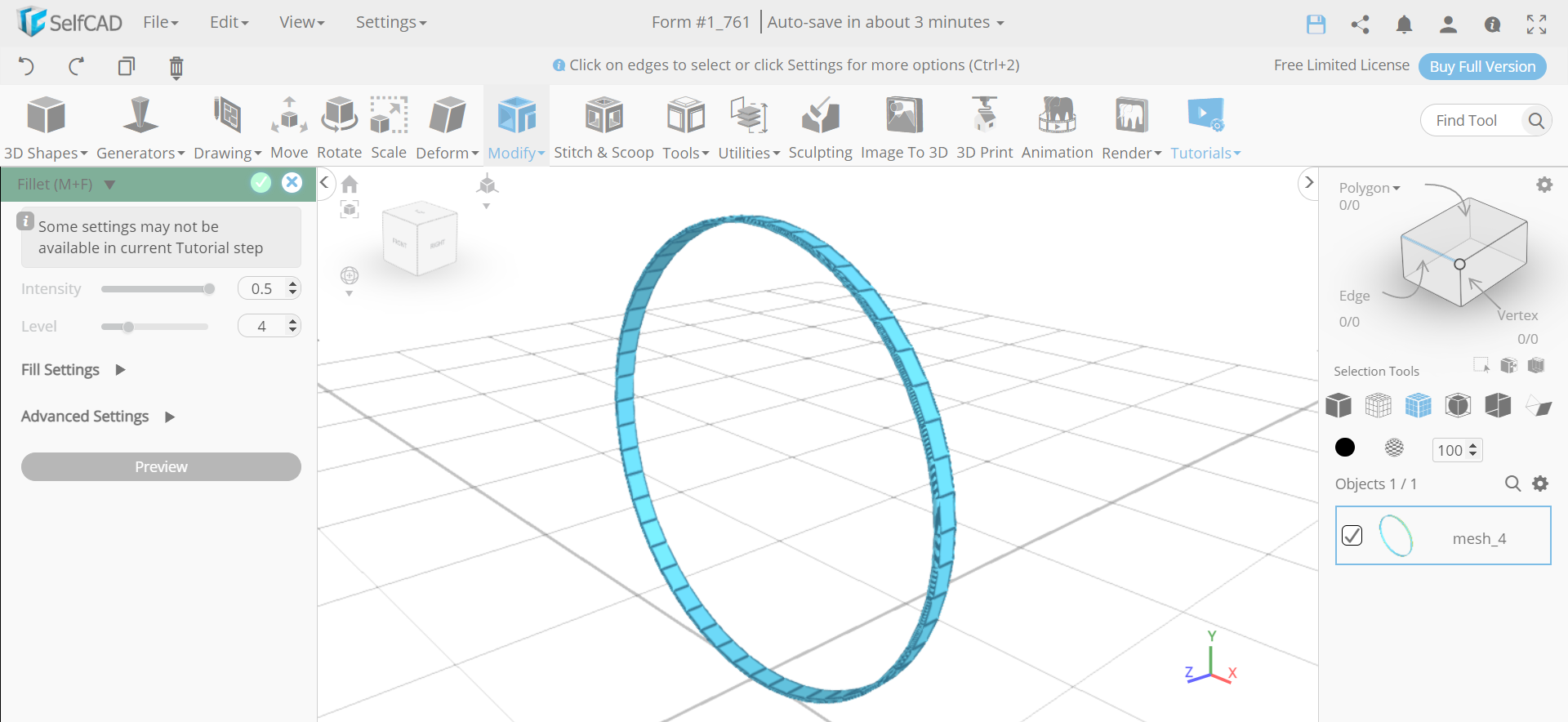Select the Move tool

click(289, 127)
